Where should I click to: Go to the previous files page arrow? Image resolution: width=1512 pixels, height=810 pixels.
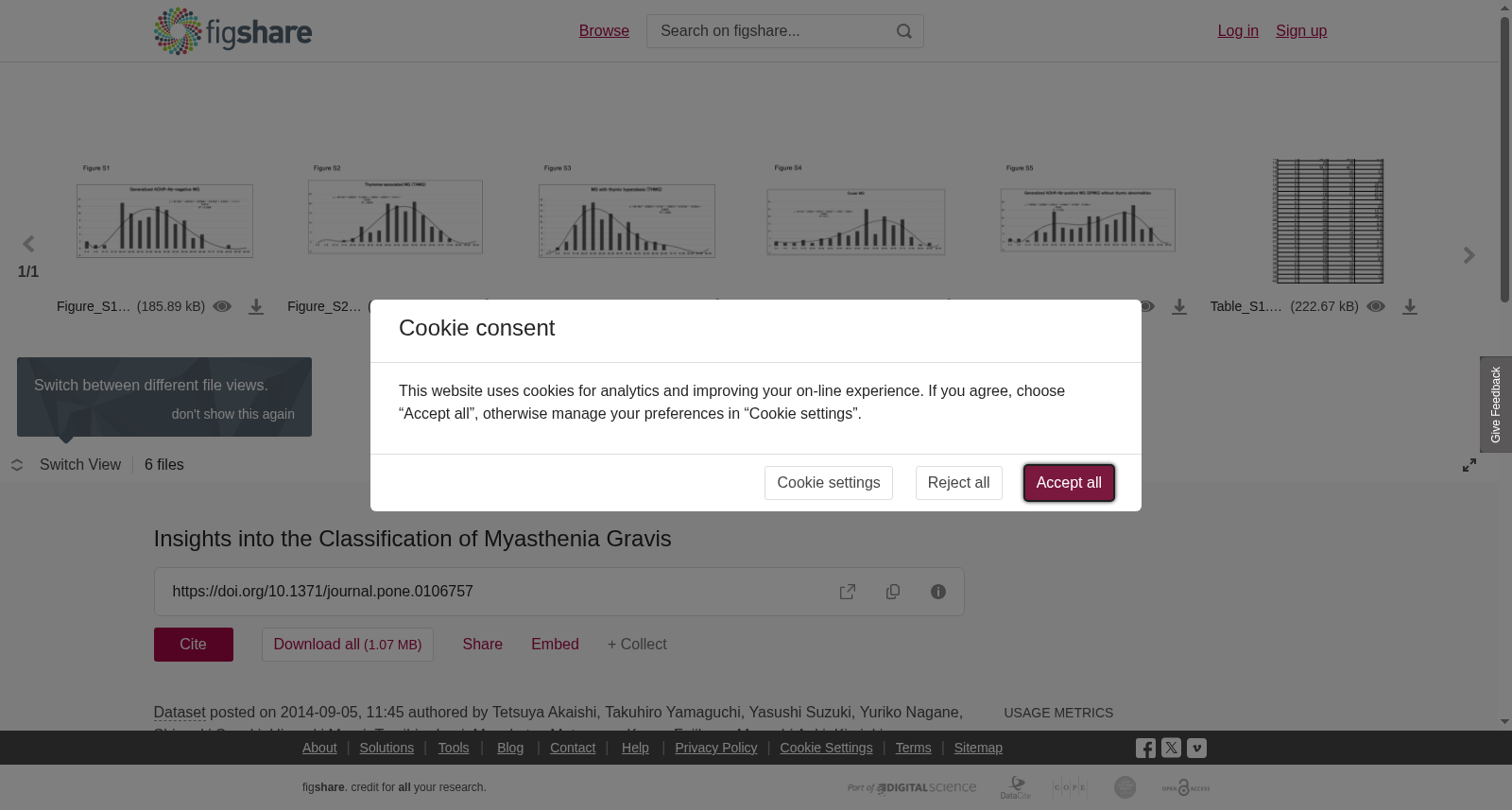[x=28, y=245]
